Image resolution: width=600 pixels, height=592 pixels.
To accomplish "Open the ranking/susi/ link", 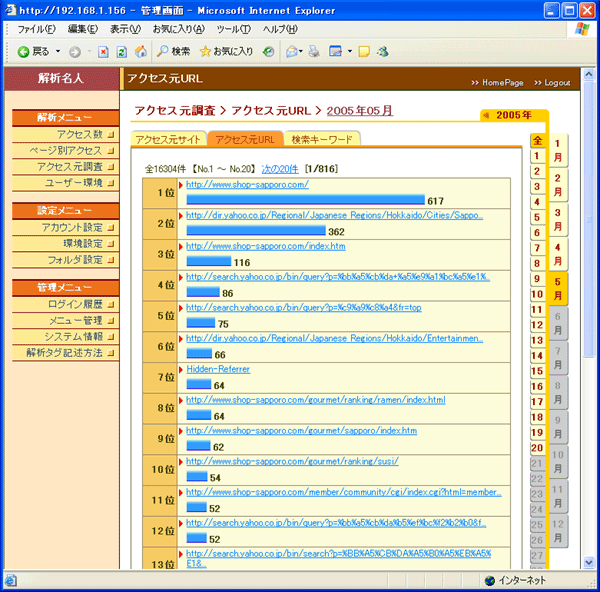I will pyautogui.click(x=292, y=462).
